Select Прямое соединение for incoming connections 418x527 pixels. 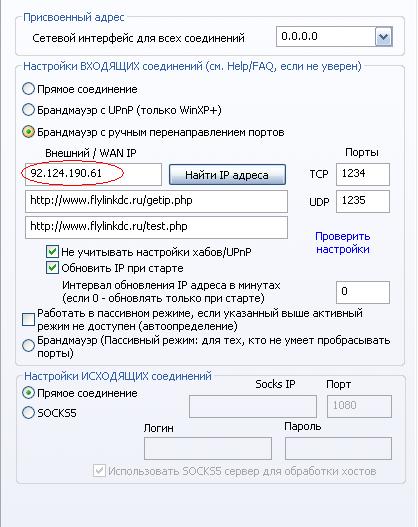coord(28,89)
